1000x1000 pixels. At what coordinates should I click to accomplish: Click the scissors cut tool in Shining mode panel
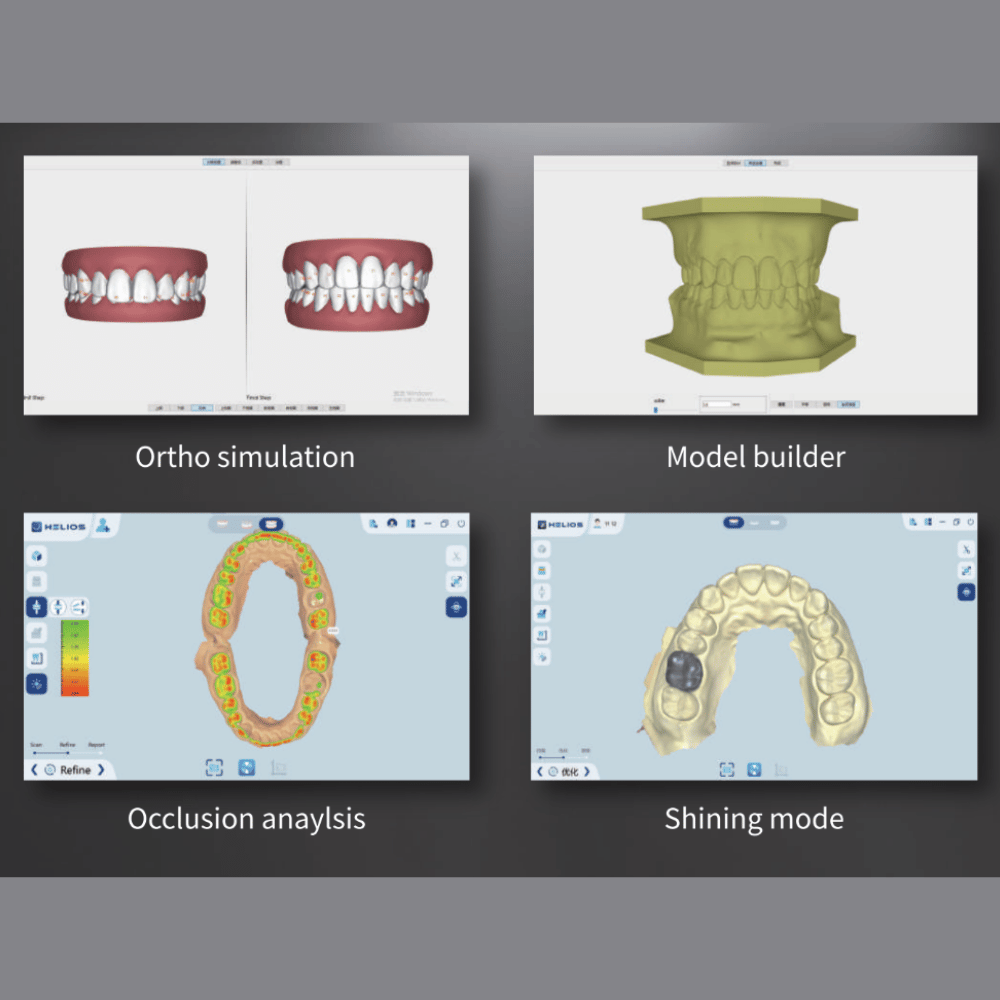click(966, 549)
